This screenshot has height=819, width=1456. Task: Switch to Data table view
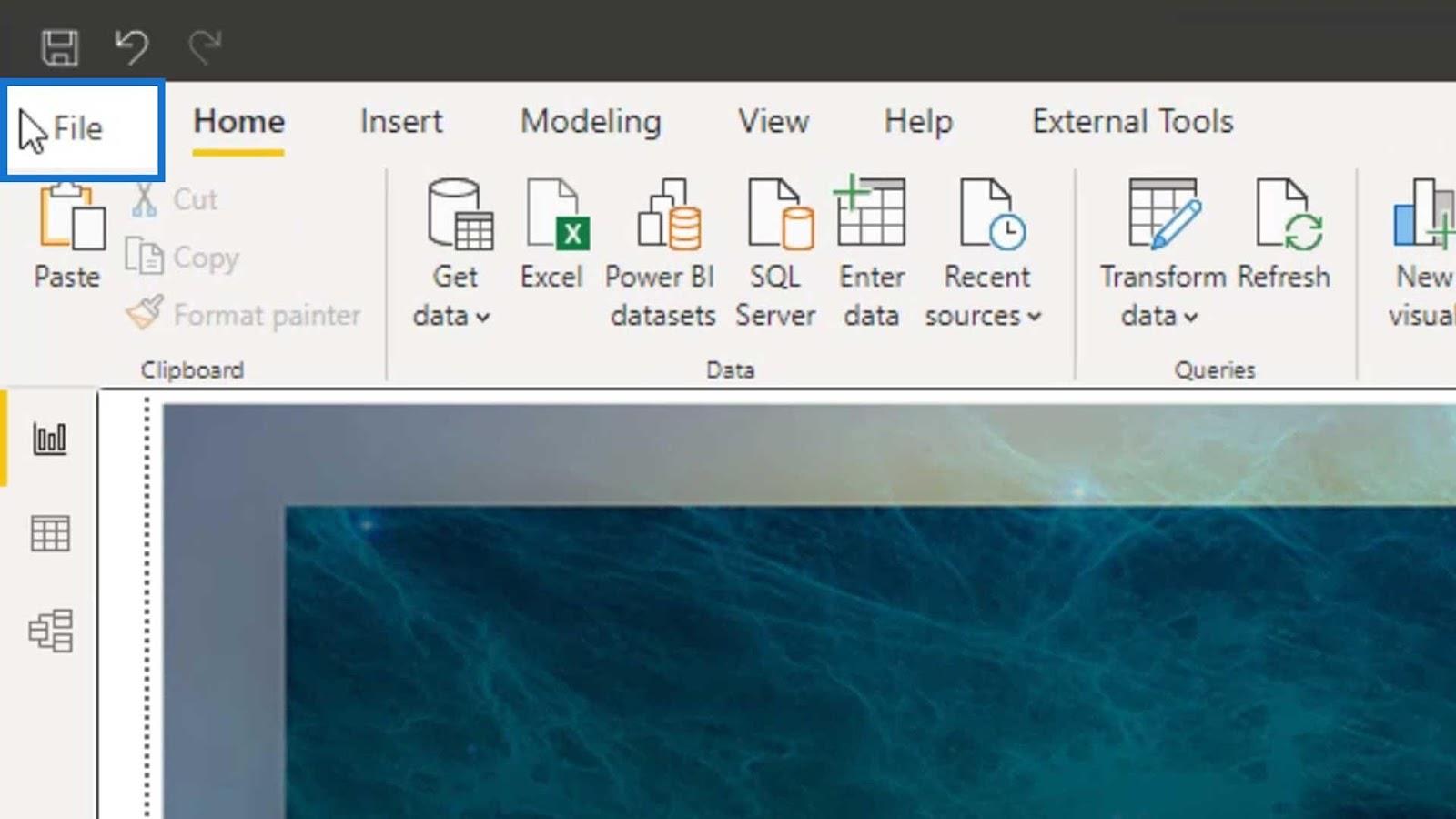click(50, 534)
